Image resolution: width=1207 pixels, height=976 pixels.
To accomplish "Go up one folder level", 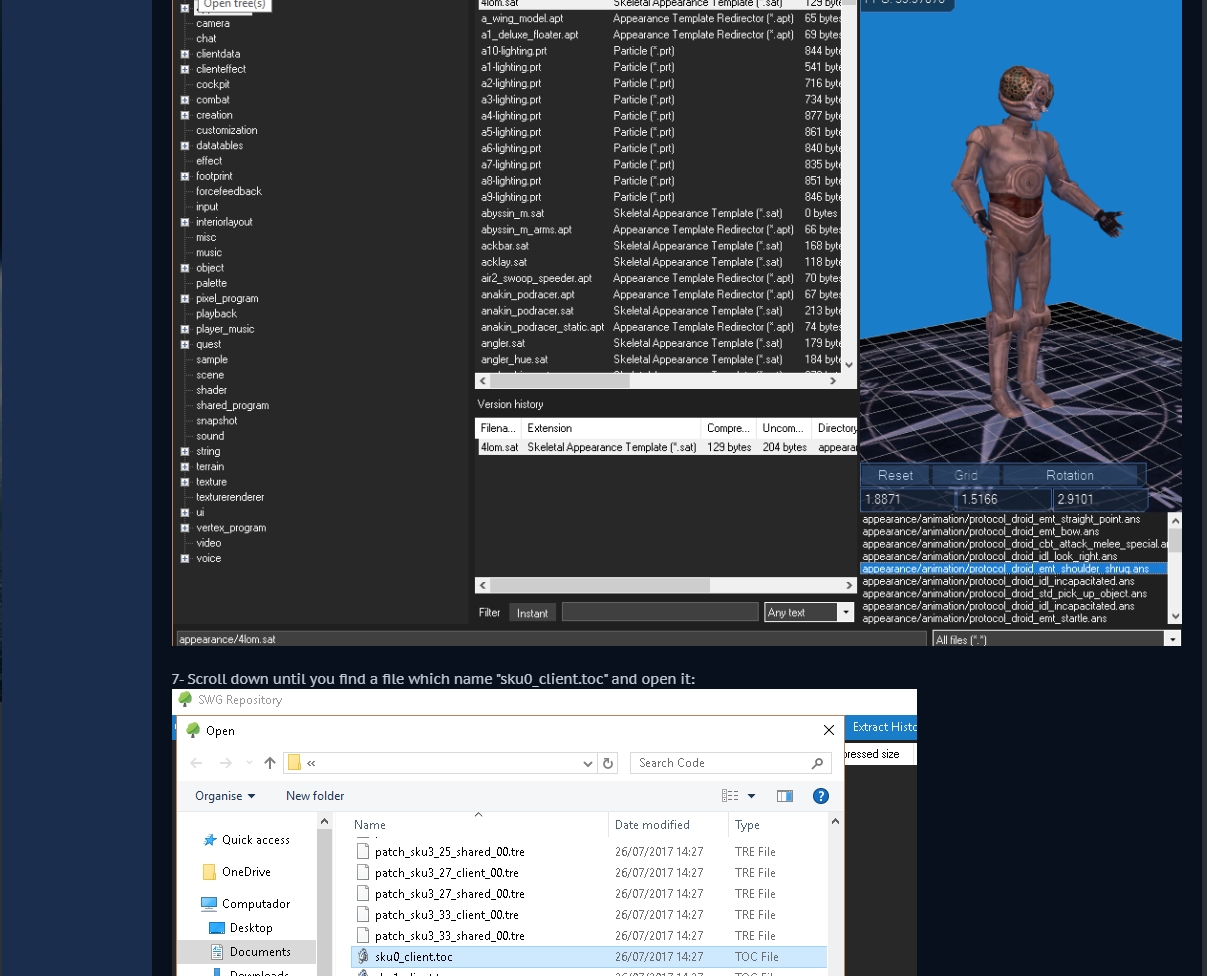I will [270, 763].
